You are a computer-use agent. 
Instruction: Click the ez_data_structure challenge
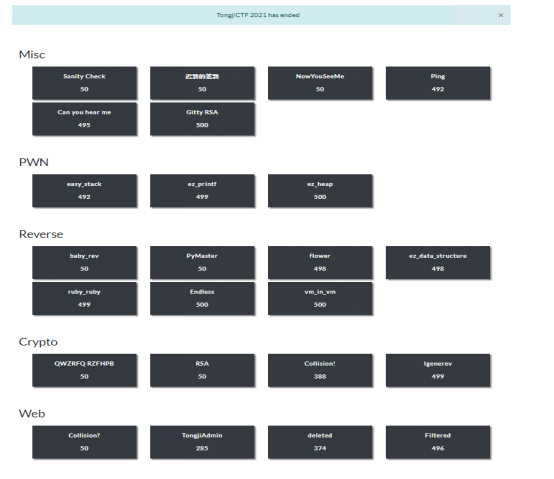[x=438, y=263]
